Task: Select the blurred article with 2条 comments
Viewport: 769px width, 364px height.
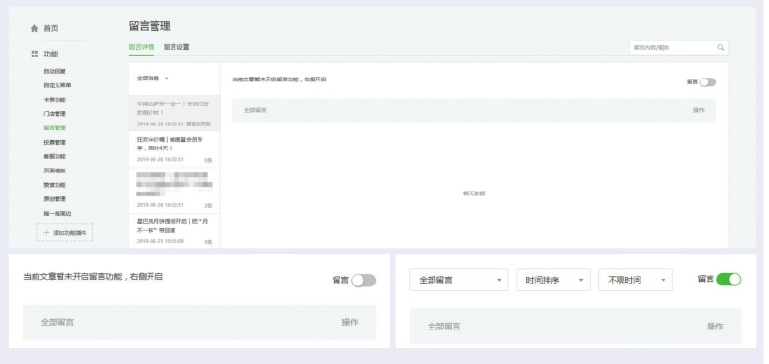Action: pos(174,190)
